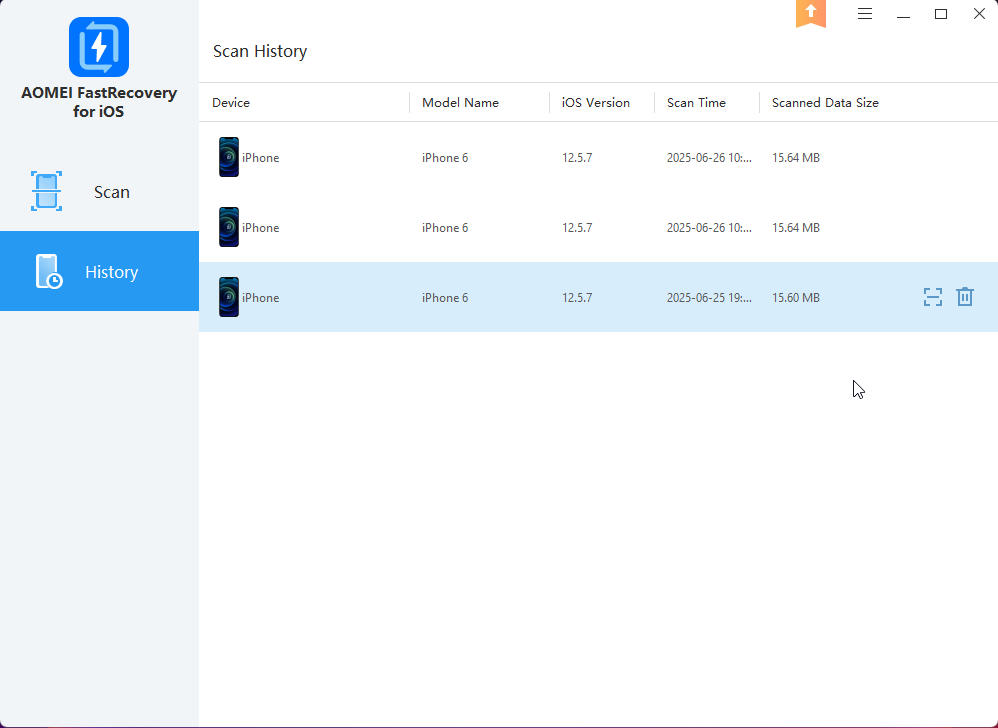Click the 15.60 MB data size
Viewport: 998px width, 728px height.
pos(796,298)
